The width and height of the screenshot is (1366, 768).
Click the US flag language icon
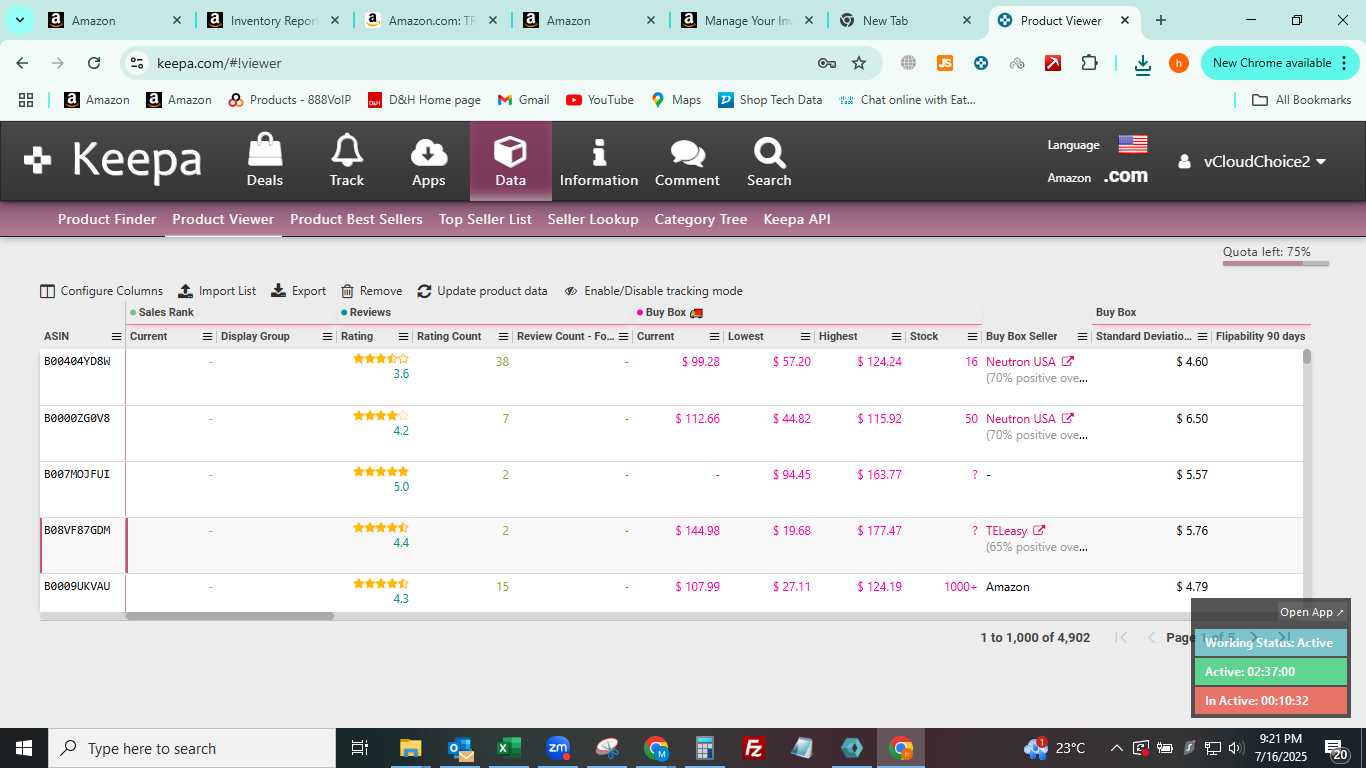click(1133, 145)
